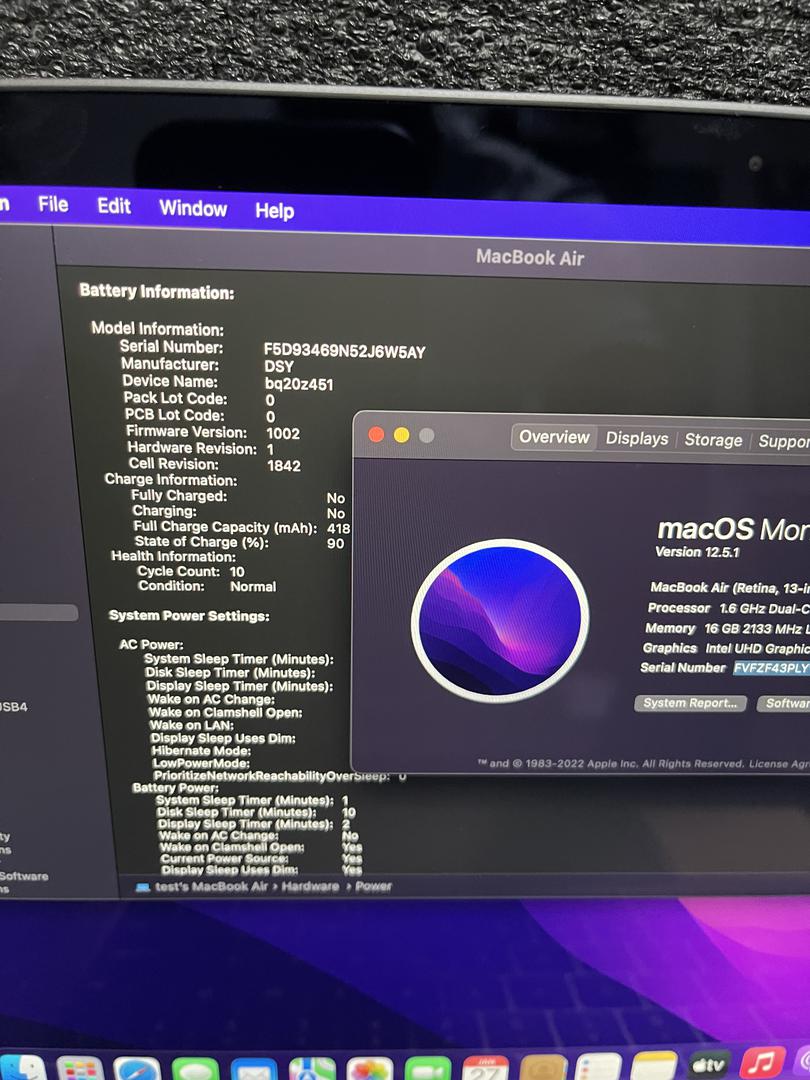Click the highlighted Mac serial number FVFZF43PLY
810x1080 pixels.
point(771,668)
